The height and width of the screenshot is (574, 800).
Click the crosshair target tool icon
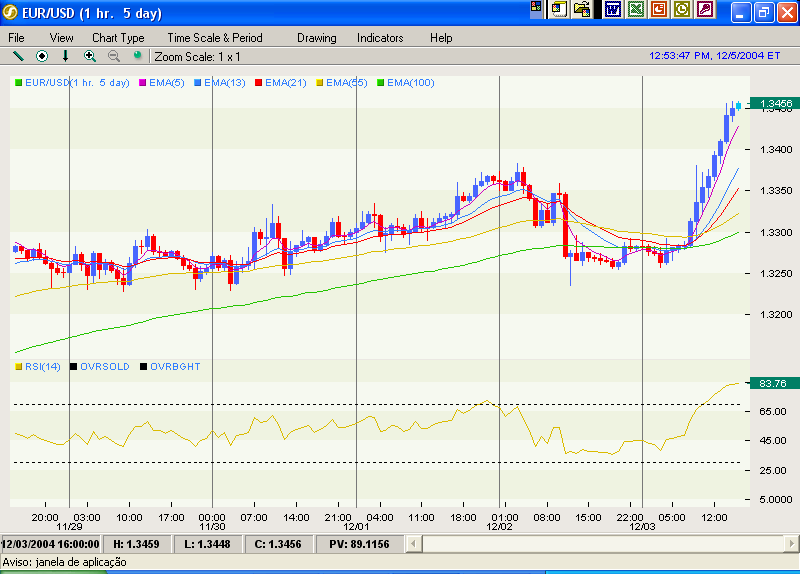point(42,56)
